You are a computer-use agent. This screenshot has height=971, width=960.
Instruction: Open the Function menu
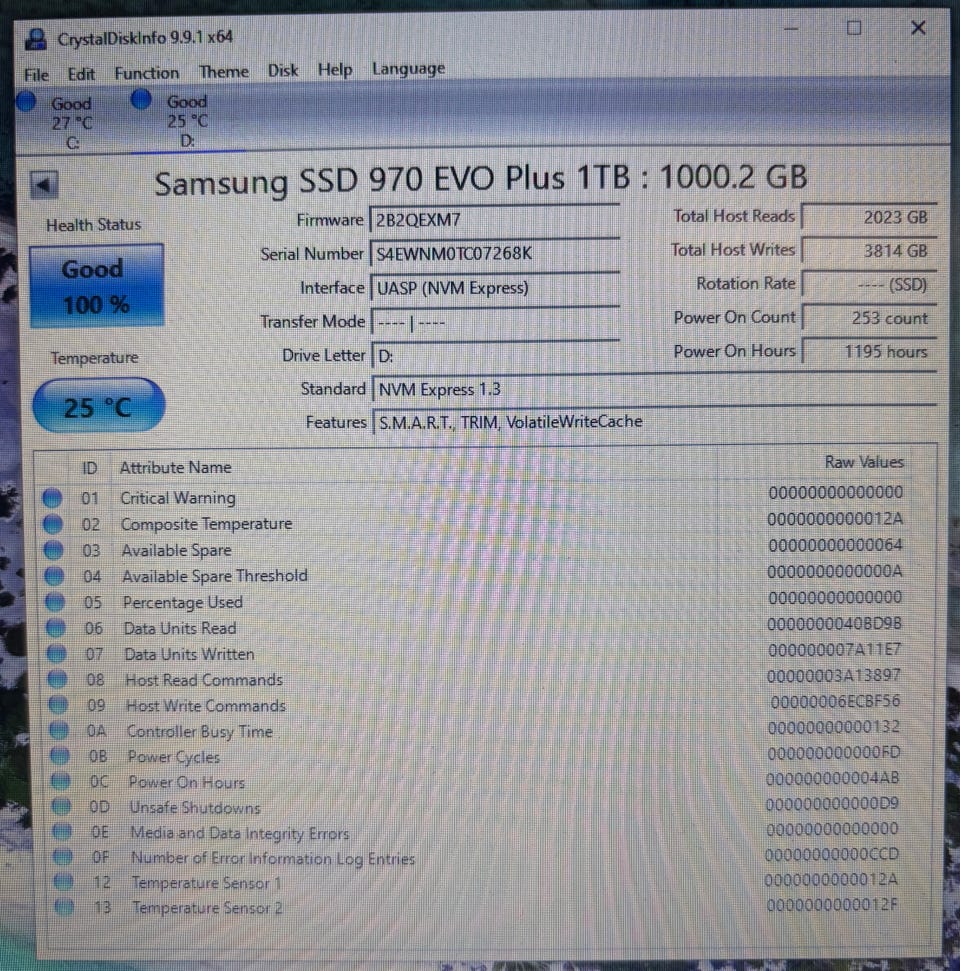point(146,73)
